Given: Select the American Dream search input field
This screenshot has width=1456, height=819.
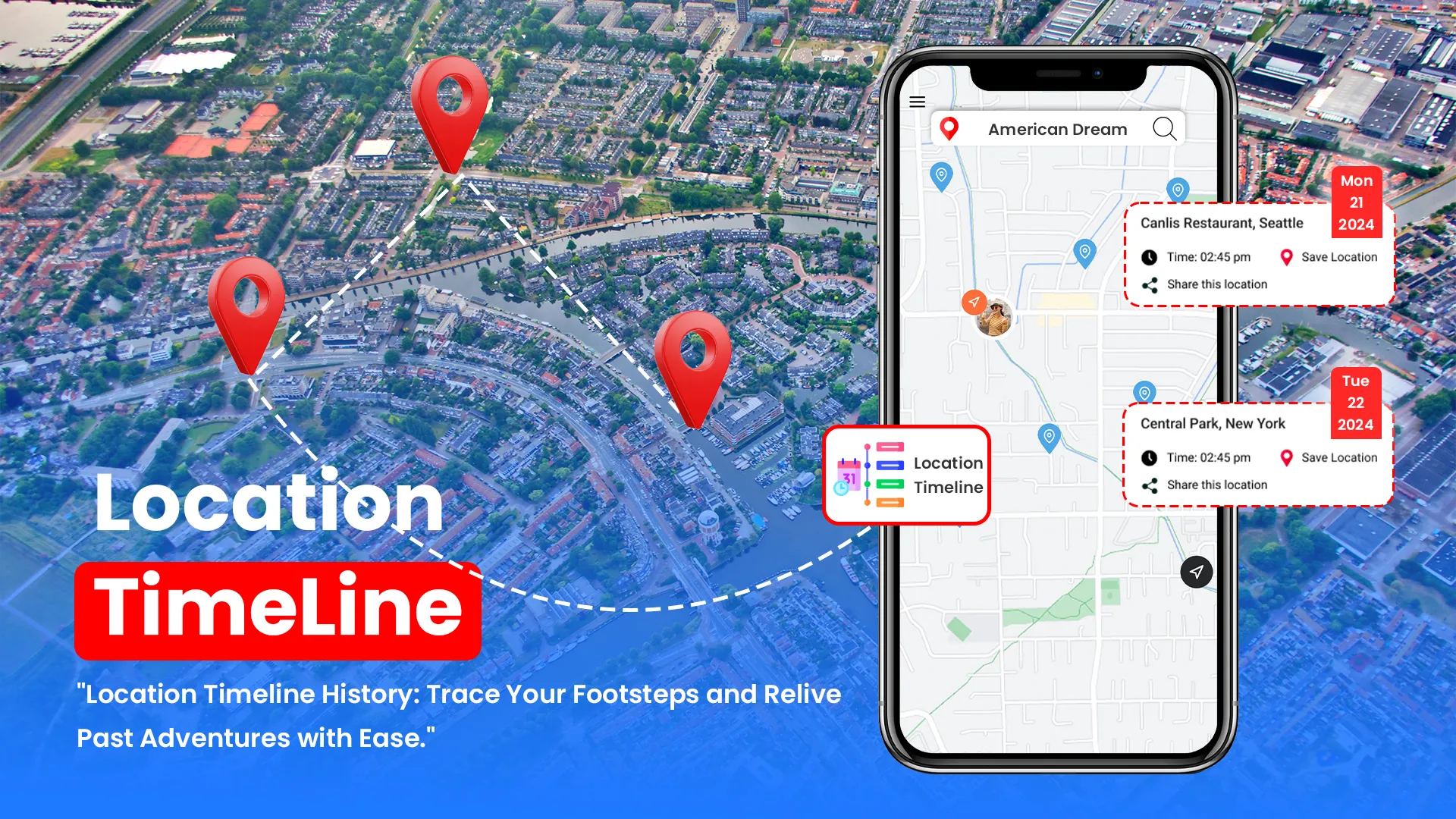Looking at the screenshot, I should pyautogui.click(x=1056, y=128).
